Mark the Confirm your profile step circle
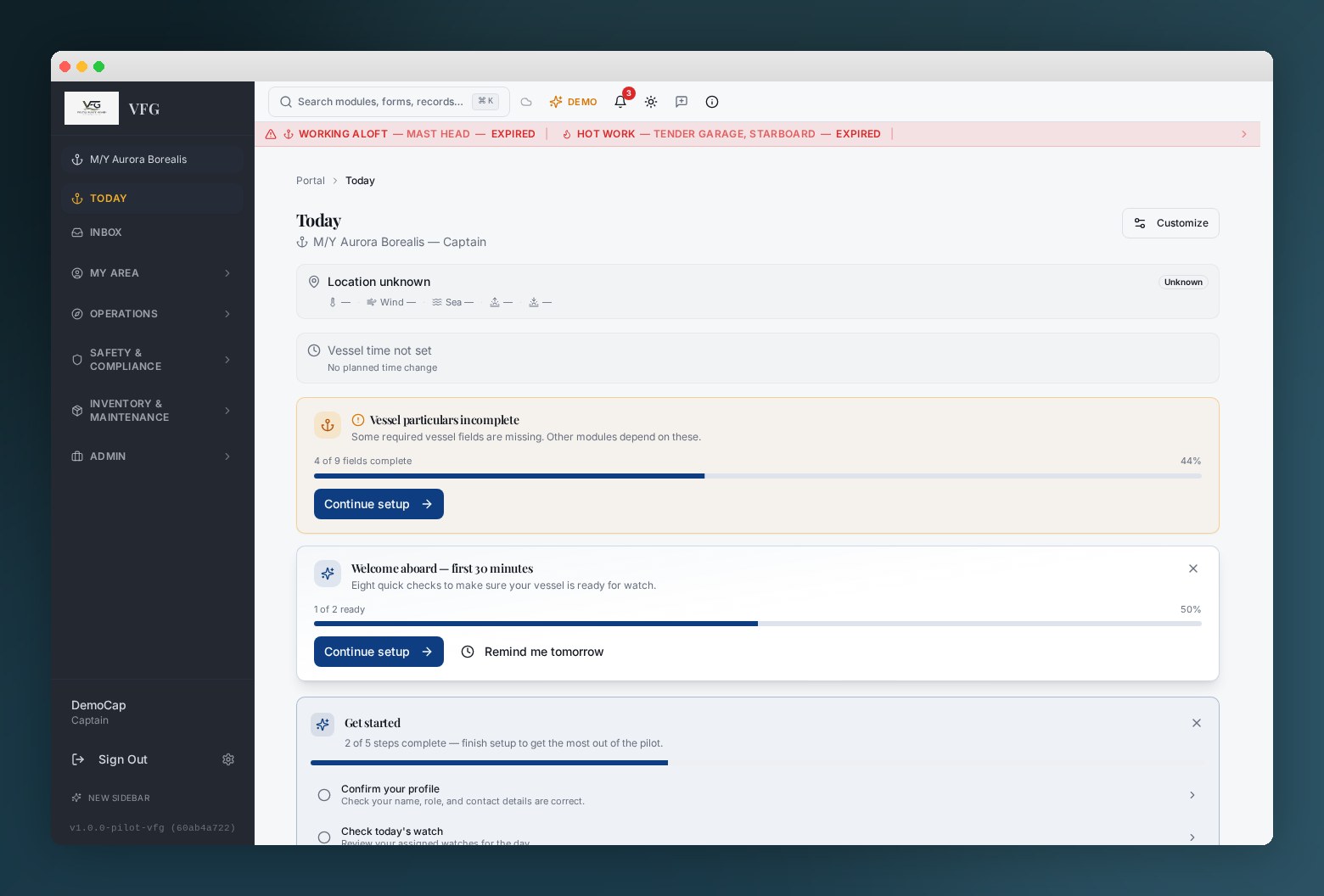 coord(324,795)
